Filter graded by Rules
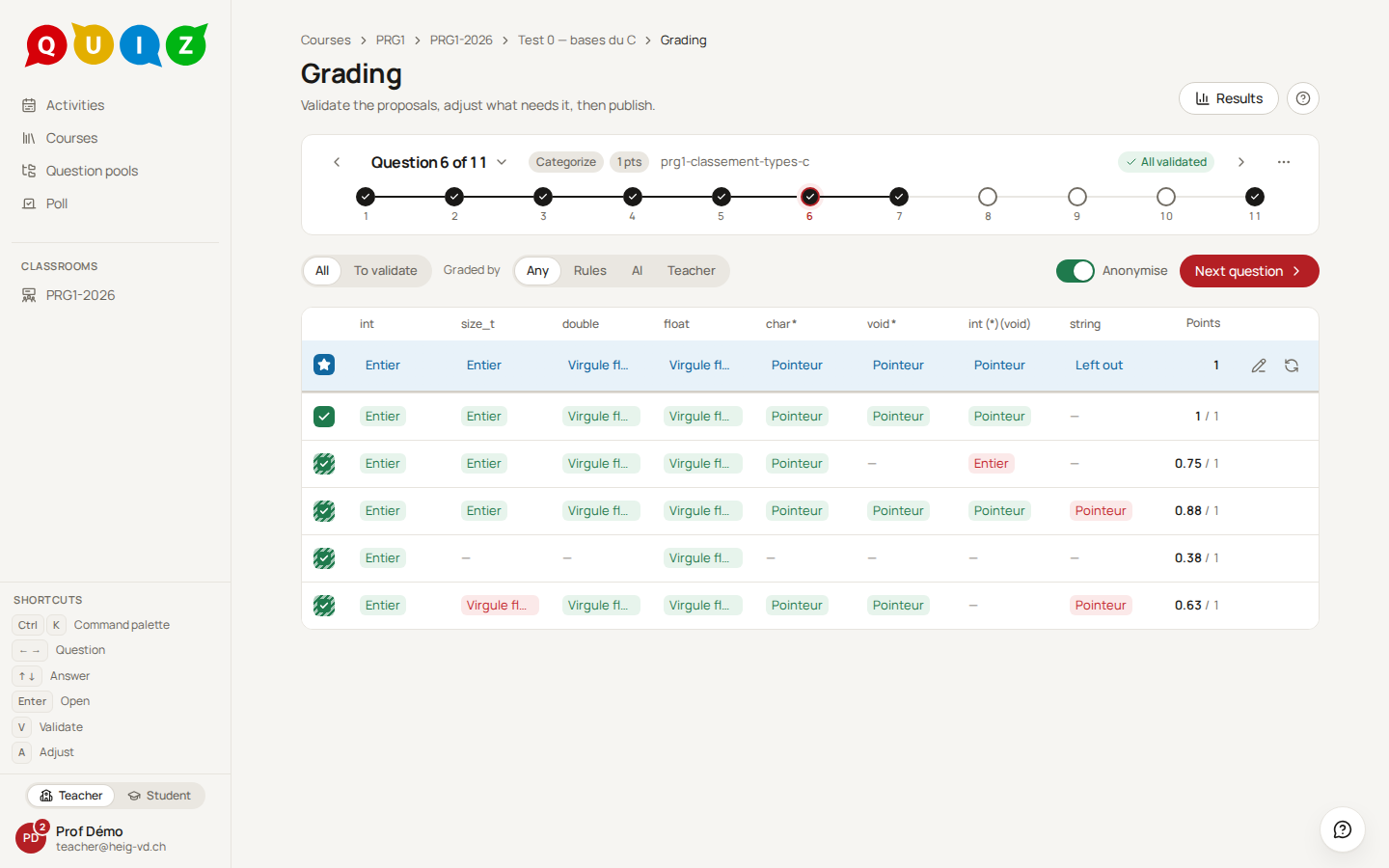The image size is (1389, 868). click(590, 271)
